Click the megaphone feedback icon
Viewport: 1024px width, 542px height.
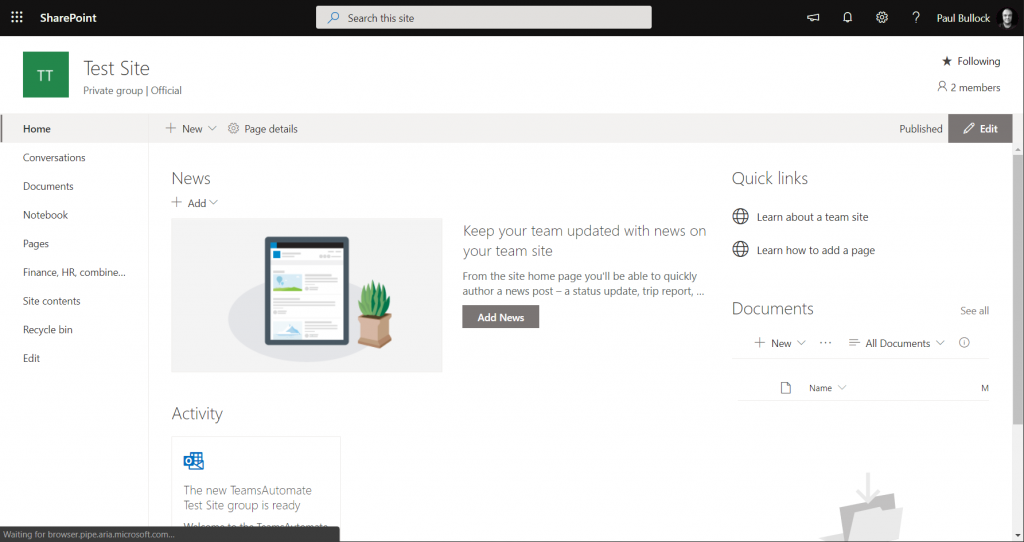coord(813,18)
